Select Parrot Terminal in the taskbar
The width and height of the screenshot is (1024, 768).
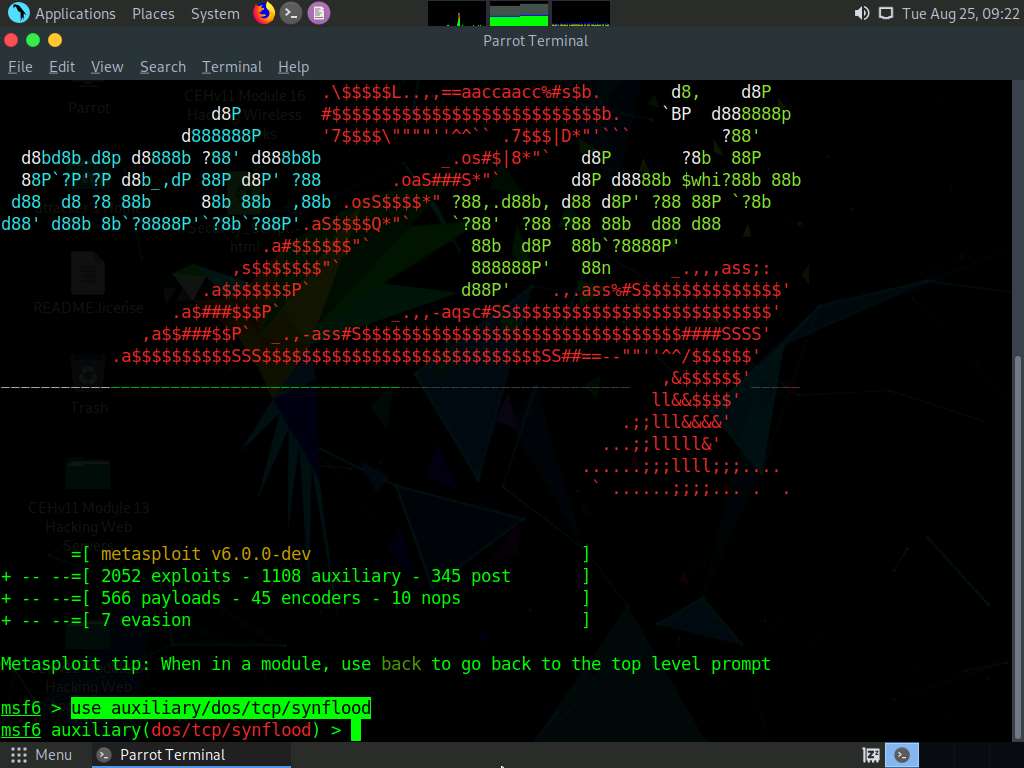(191, 755)
